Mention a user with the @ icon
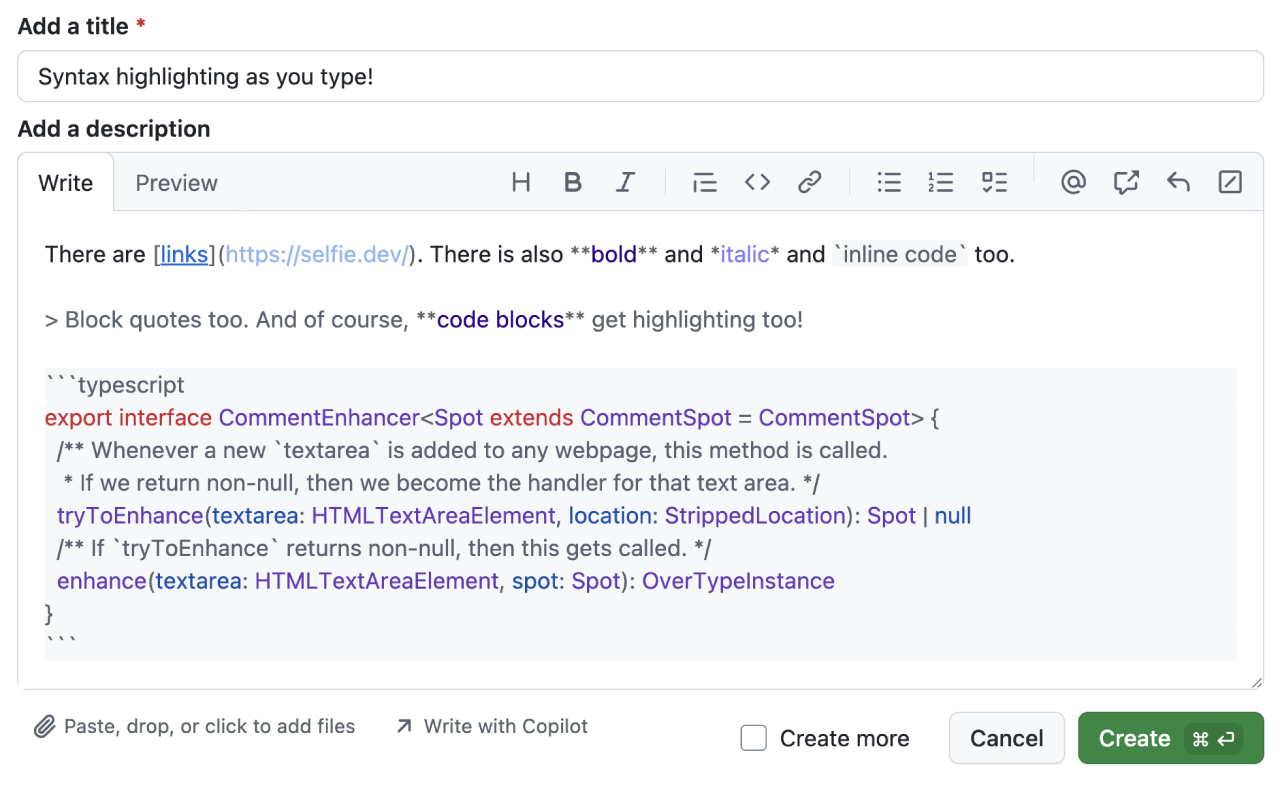Image resolution: width=1280 pixels, height=800 pixels. coord(1073,182)
